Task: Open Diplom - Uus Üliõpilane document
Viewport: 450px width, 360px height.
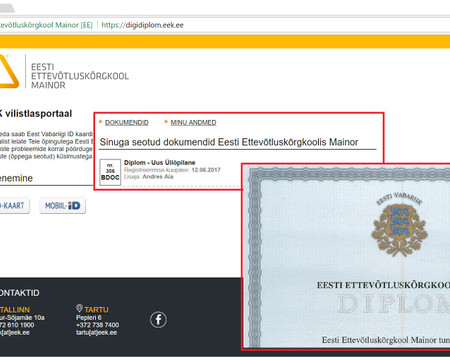Action: 160,163
